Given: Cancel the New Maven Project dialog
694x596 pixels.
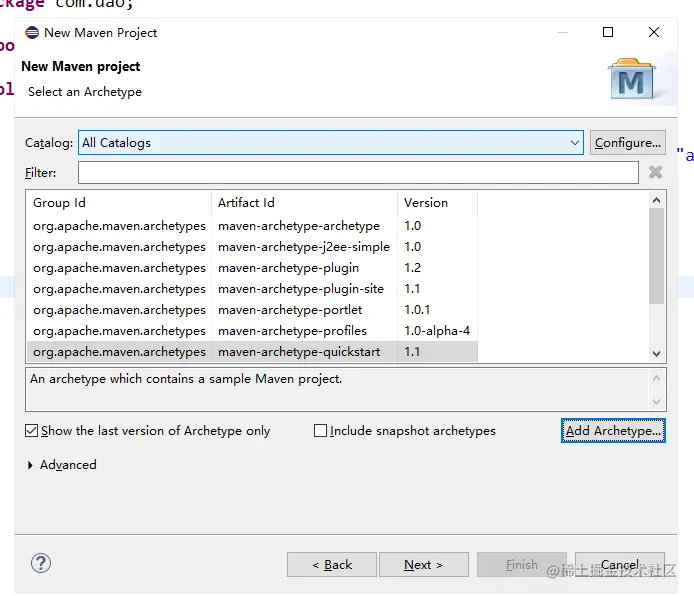Looking at the screenshot, I should [620, 565].
